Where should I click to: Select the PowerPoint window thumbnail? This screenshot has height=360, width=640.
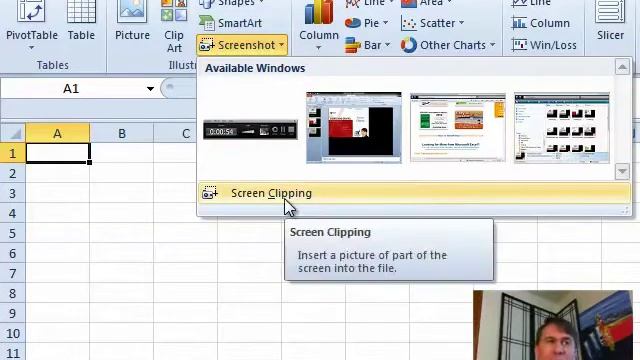click(354, 127)
